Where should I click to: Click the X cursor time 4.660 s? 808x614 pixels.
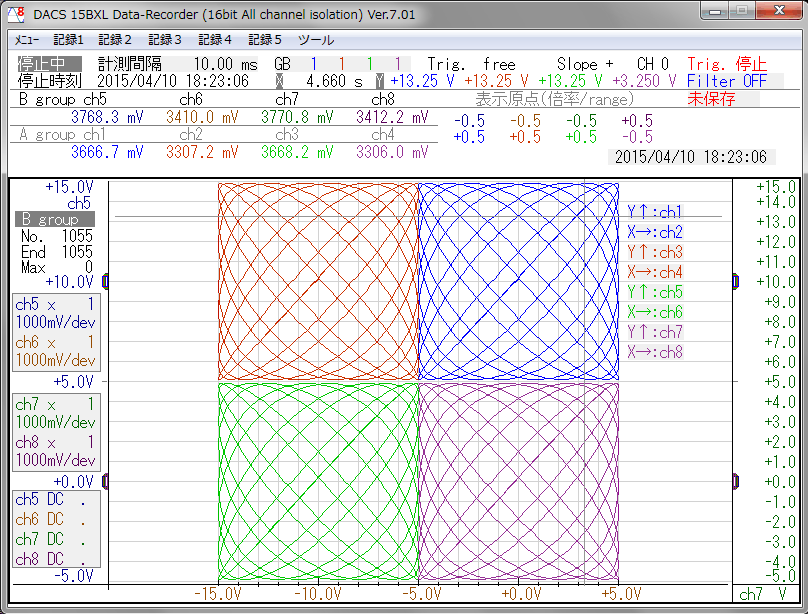[x=334, y=81]
